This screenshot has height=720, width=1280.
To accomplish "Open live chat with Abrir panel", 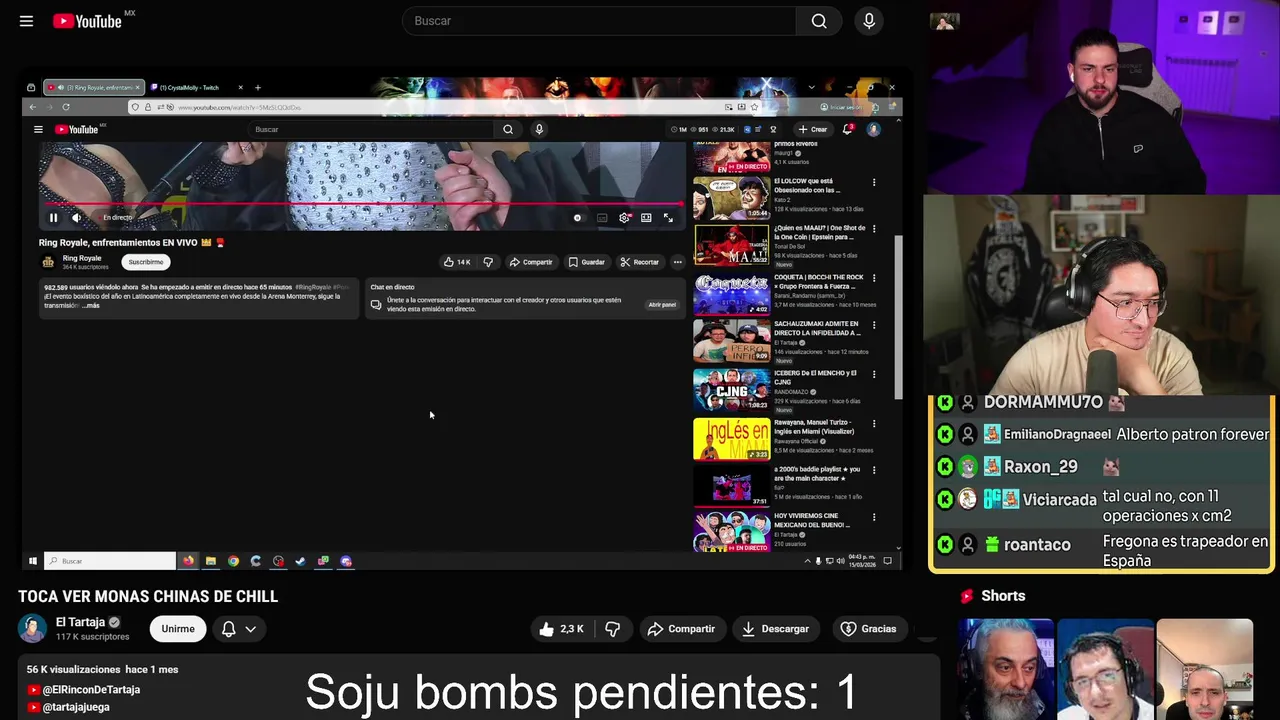I will 662,304.
